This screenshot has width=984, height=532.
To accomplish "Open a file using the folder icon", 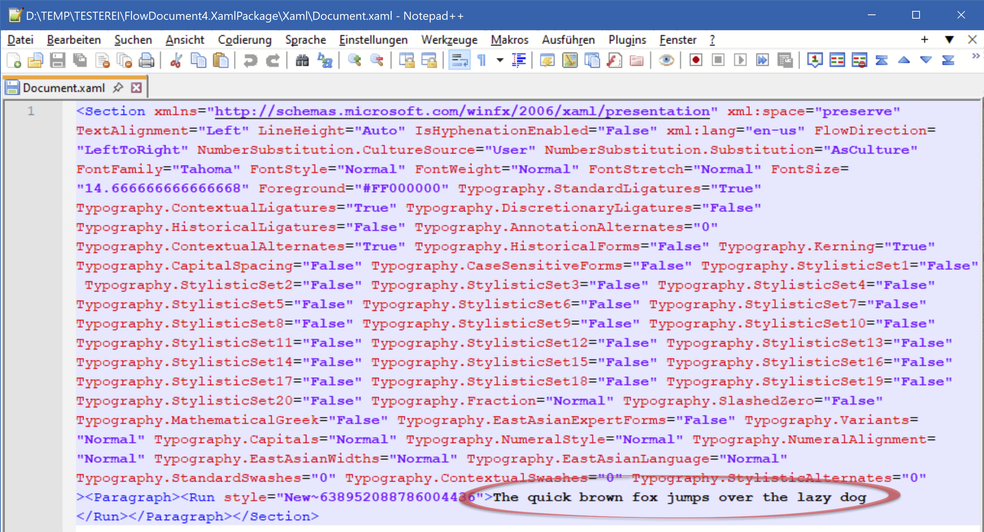I will click(36, 61).
